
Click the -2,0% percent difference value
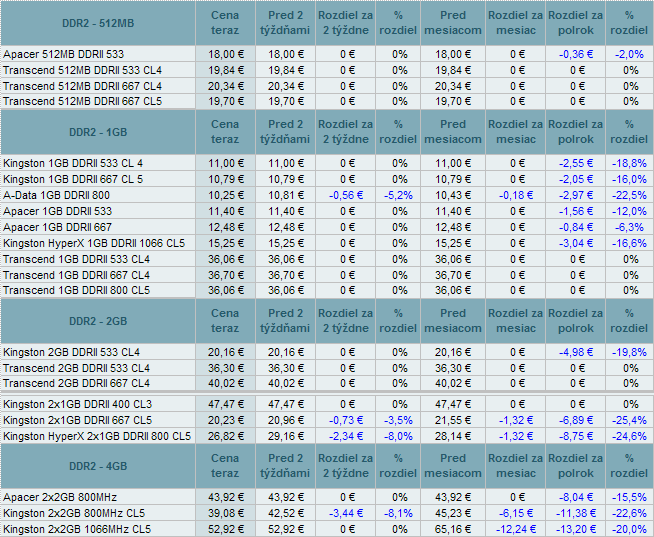[x=630, y=54]
